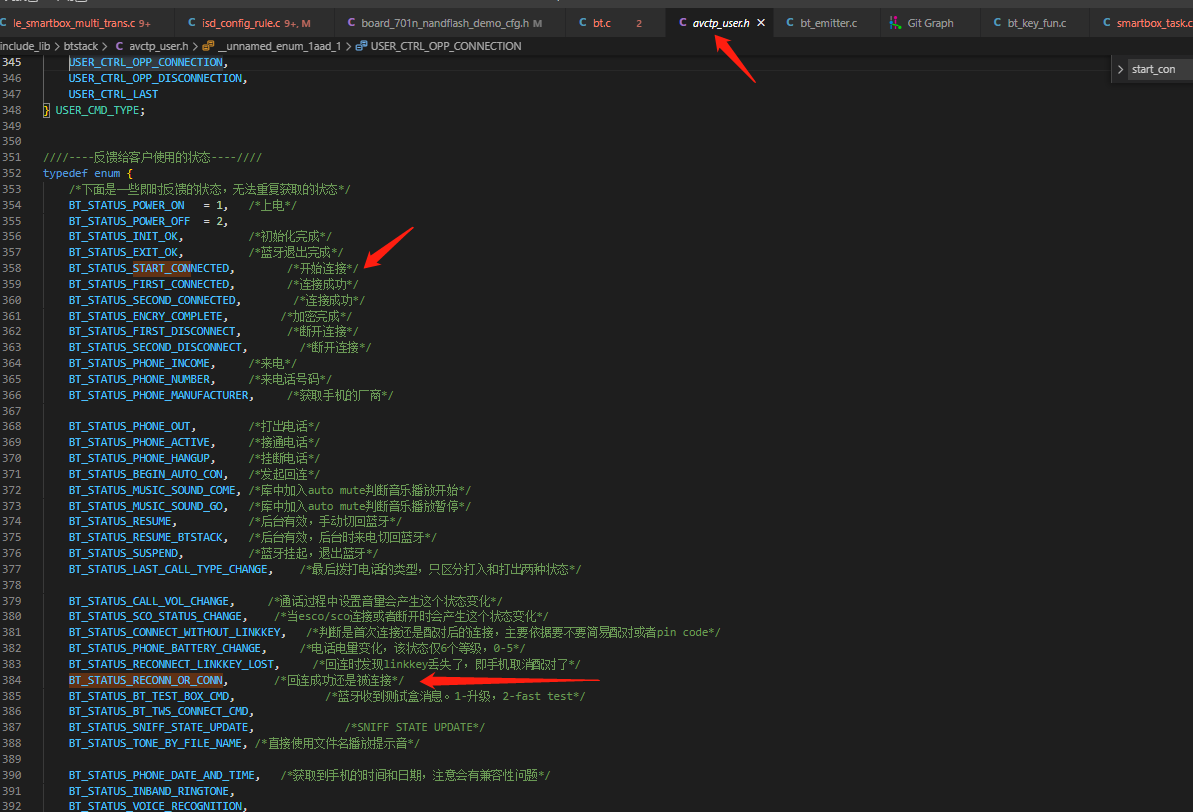Expand the replace toggle in find widget

tap(1120, 69)
